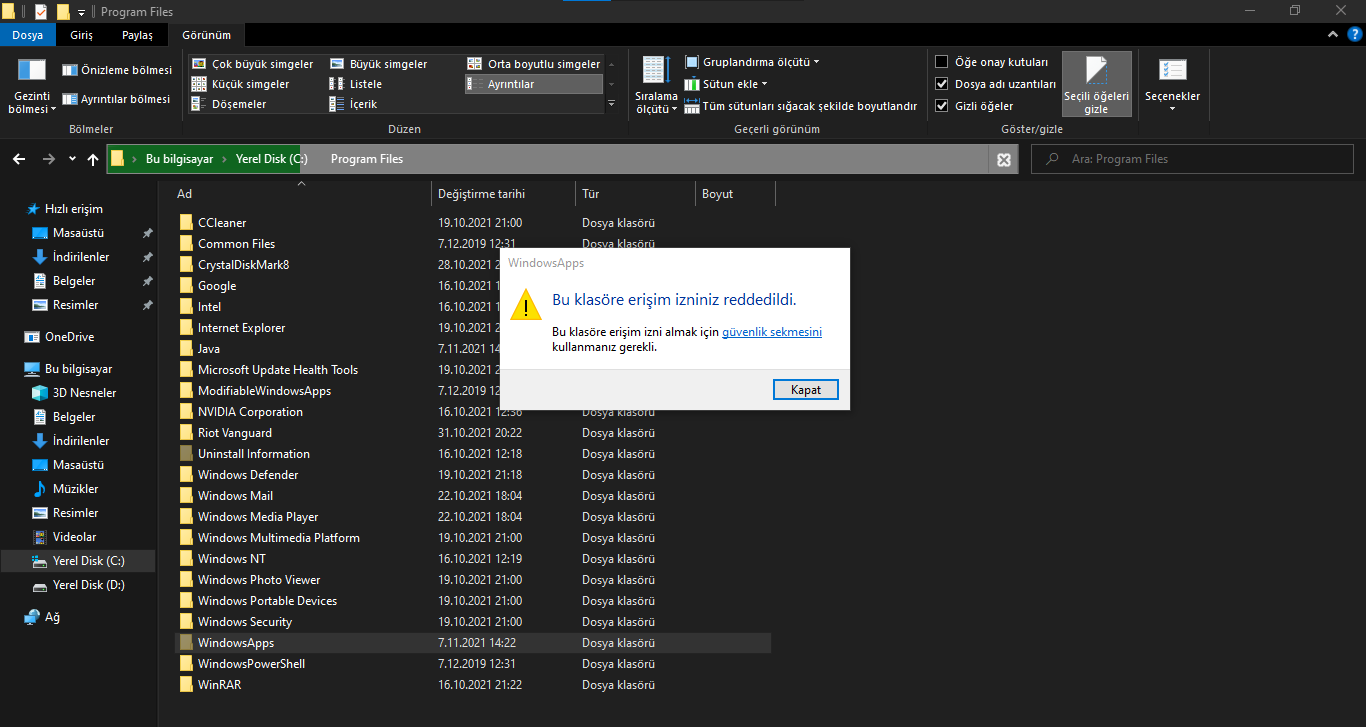Click the New folder icon in title bar

click(x=63, y=12)
